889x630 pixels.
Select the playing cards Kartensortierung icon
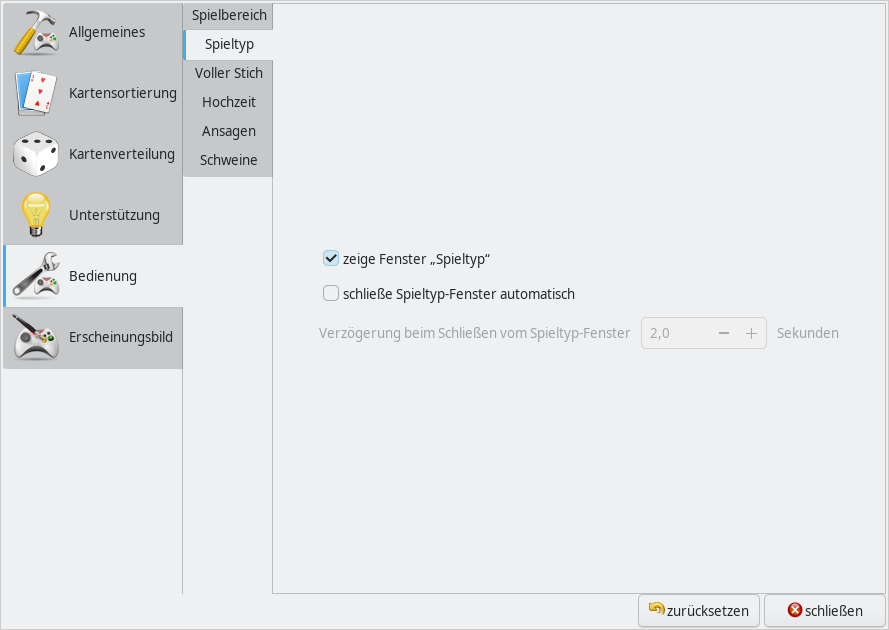[x=36, y=94]
